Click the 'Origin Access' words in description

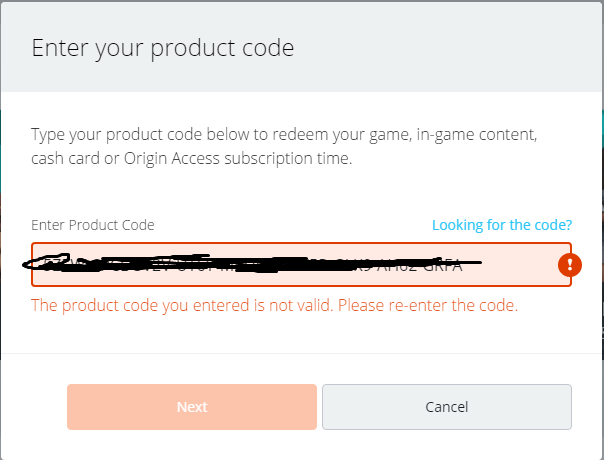tap(172, 158)
